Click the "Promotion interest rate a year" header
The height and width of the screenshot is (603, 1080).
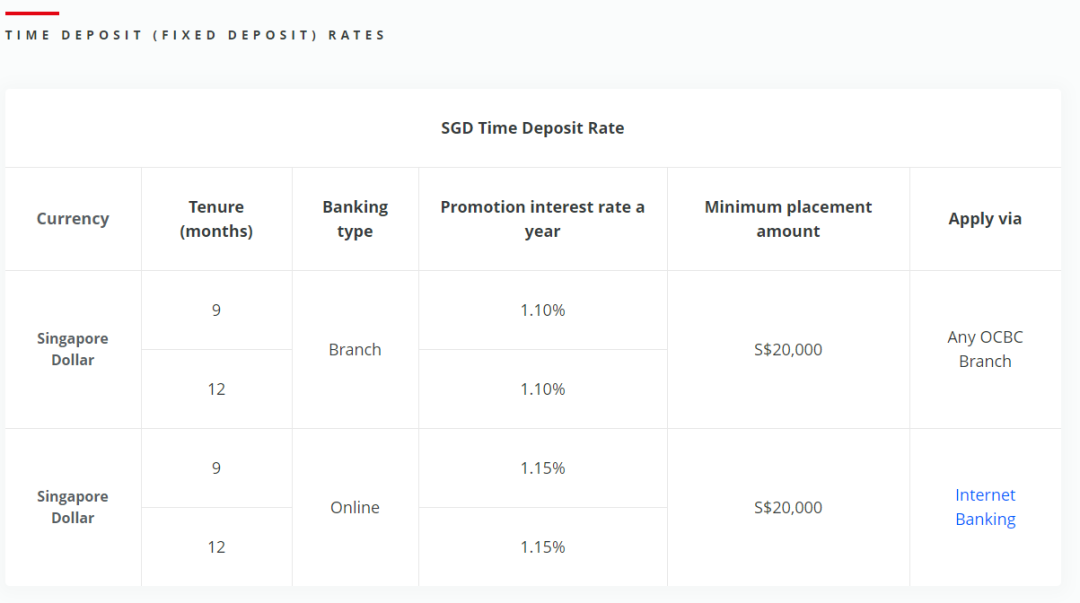(x=542, y=219)
